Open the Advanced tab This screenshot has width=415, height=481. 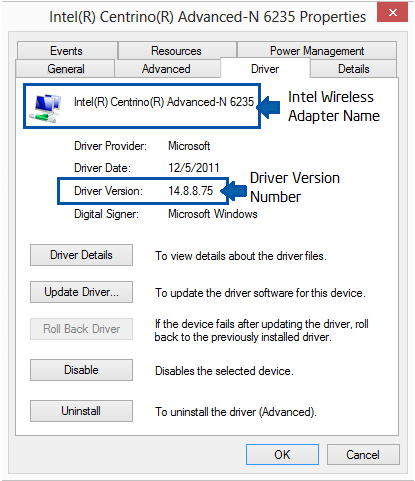coord(167,69)
